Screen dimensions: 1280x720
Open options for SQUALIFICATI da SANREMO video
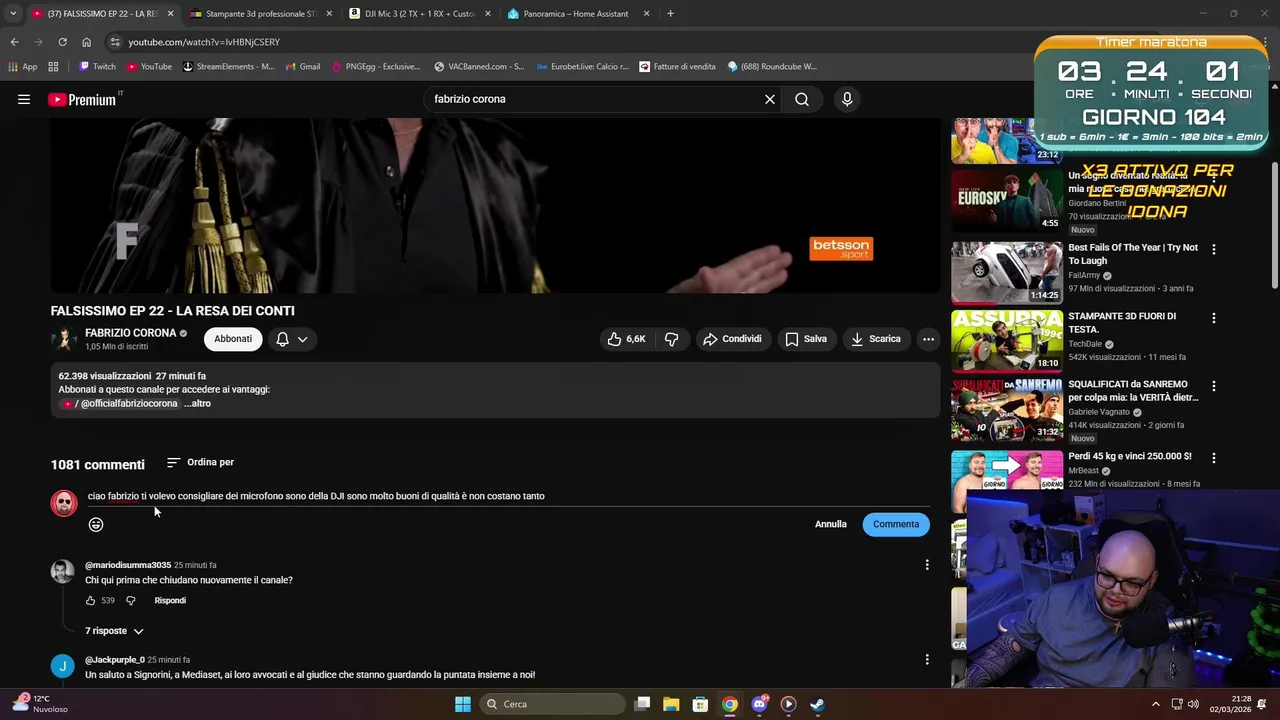(x=1214, y=386)
